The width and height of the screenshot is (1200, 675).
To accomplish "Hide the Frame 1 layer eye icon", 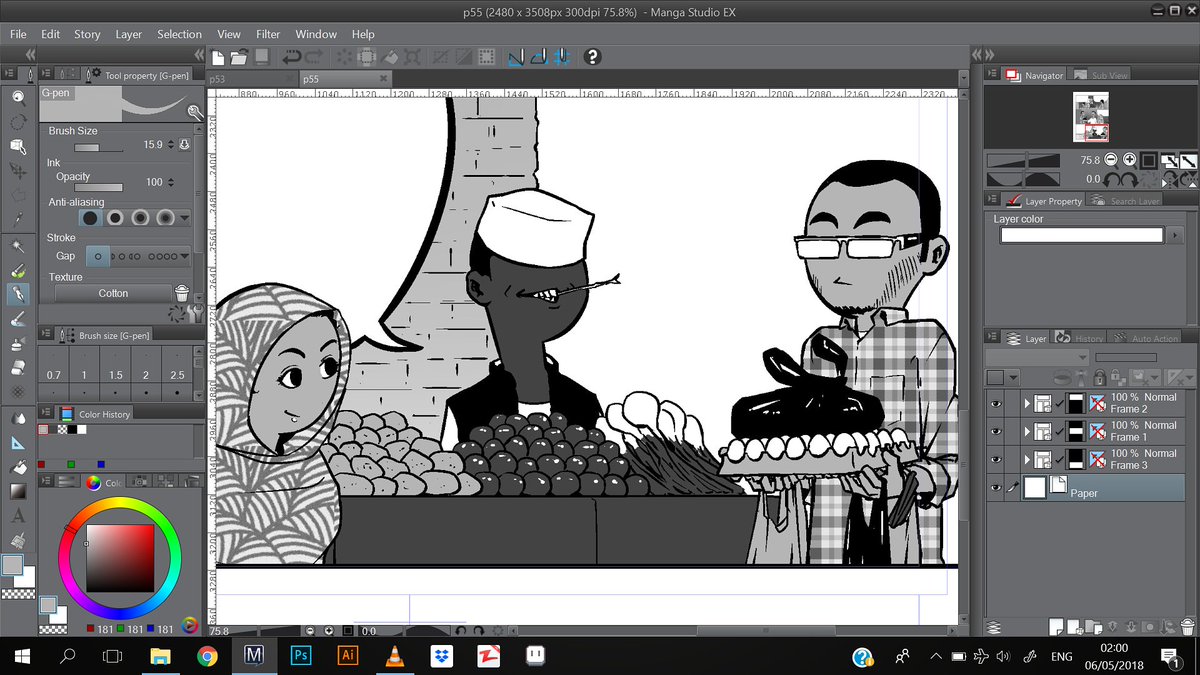I will pyautogui.click(x=995, y=431).
